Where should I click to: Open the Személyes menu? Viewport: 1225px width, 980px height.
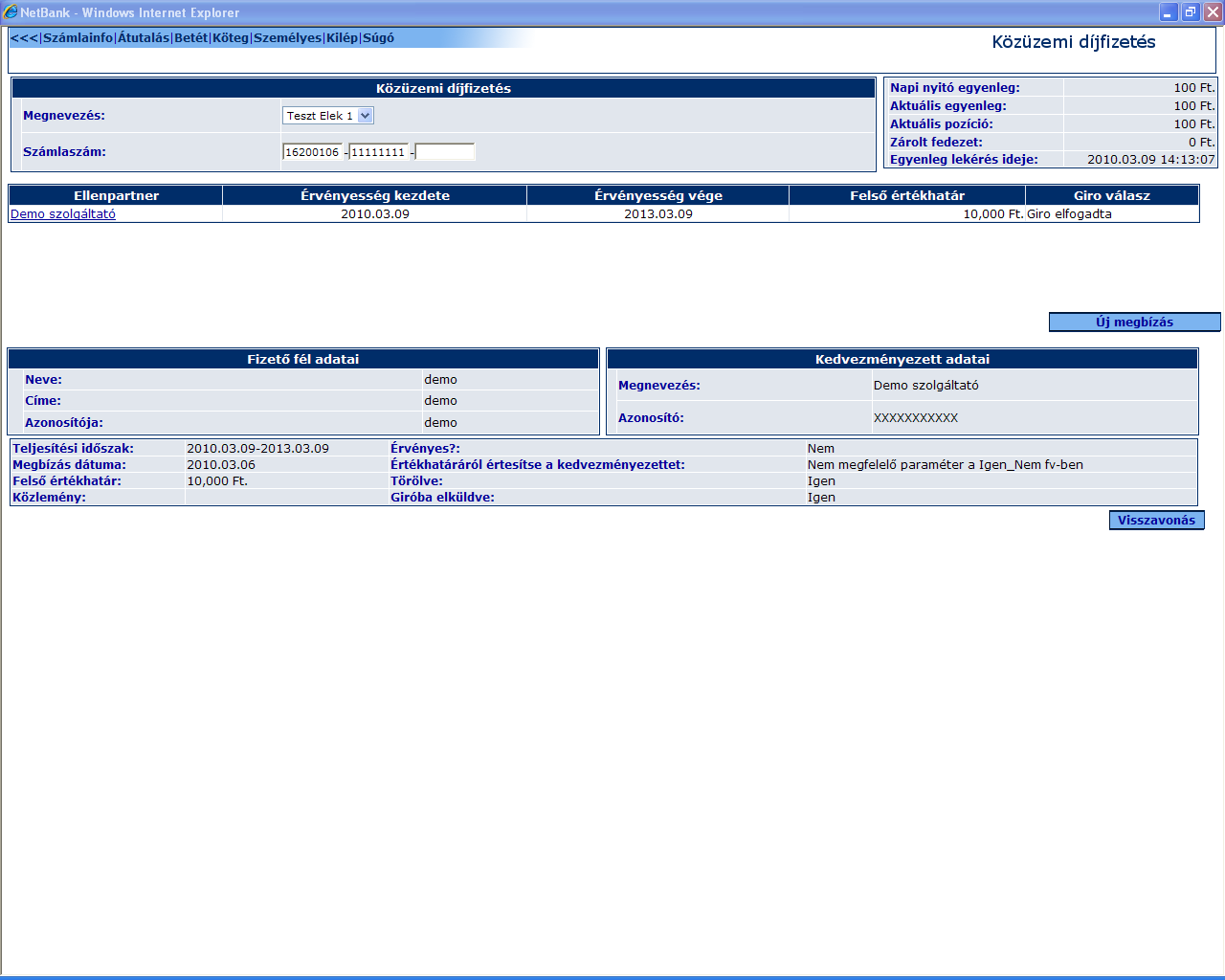[287, 38]
